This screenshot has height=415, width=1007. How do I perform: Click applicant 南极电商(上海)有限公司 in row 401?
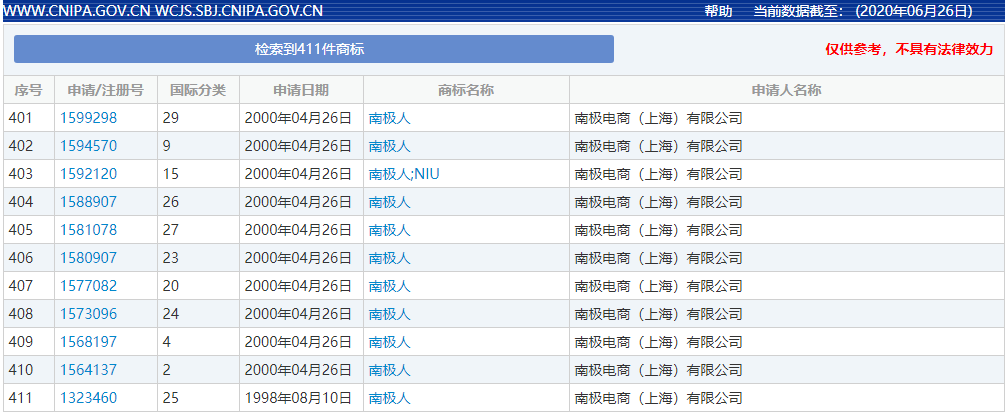658,118
